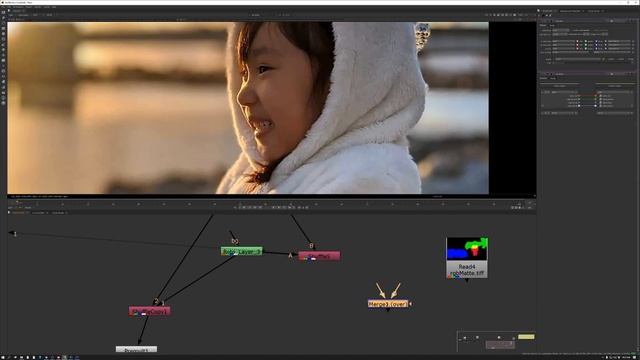The image size is (640, 360).
Task: Click the Read4 rgbMatte.tiff thumbnail
Action: pyautogui.click(x=467, y=249)
